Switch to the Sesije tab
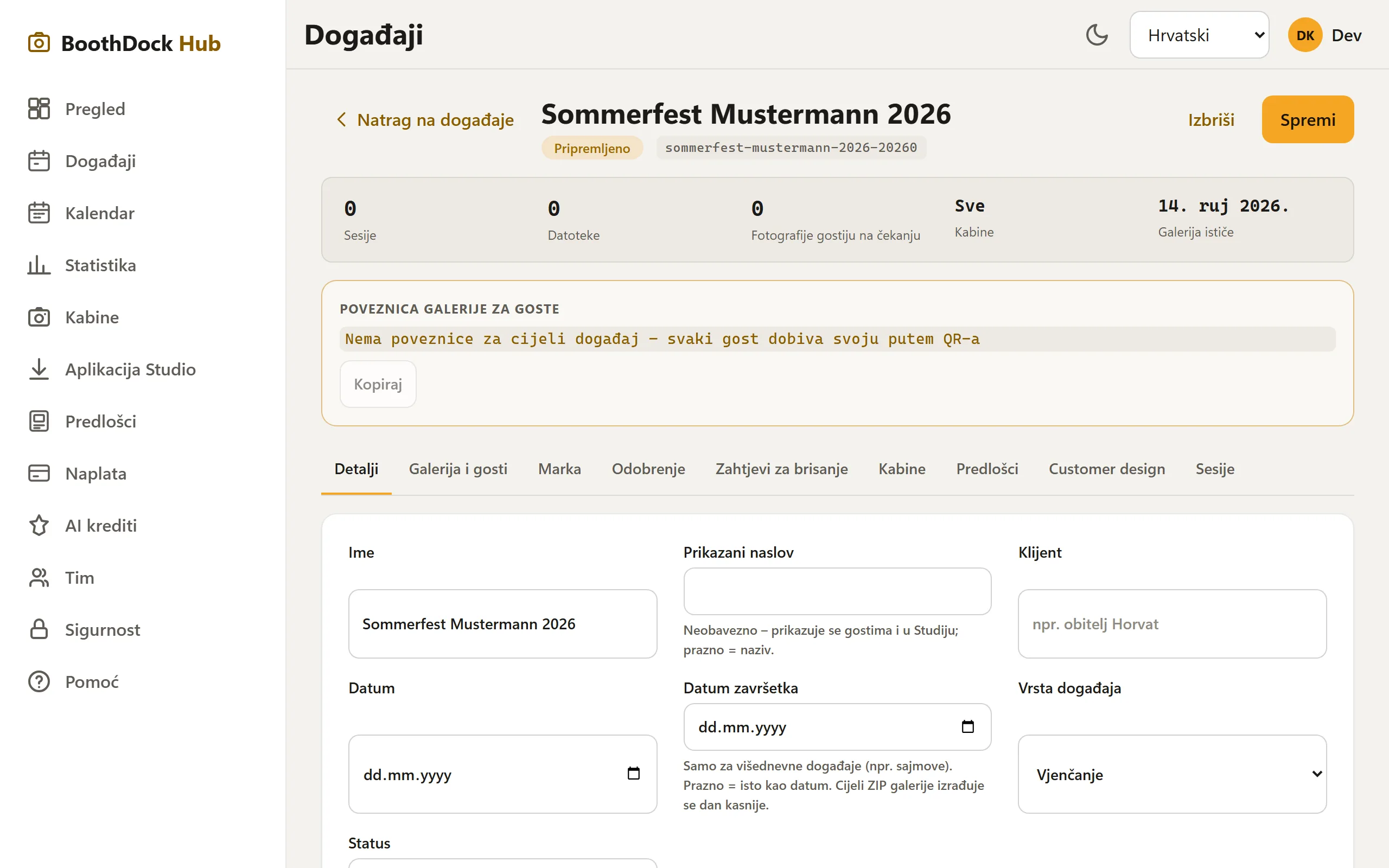Image resolution: width=1389 pixels, height=868 pixels. (1214, 469)
